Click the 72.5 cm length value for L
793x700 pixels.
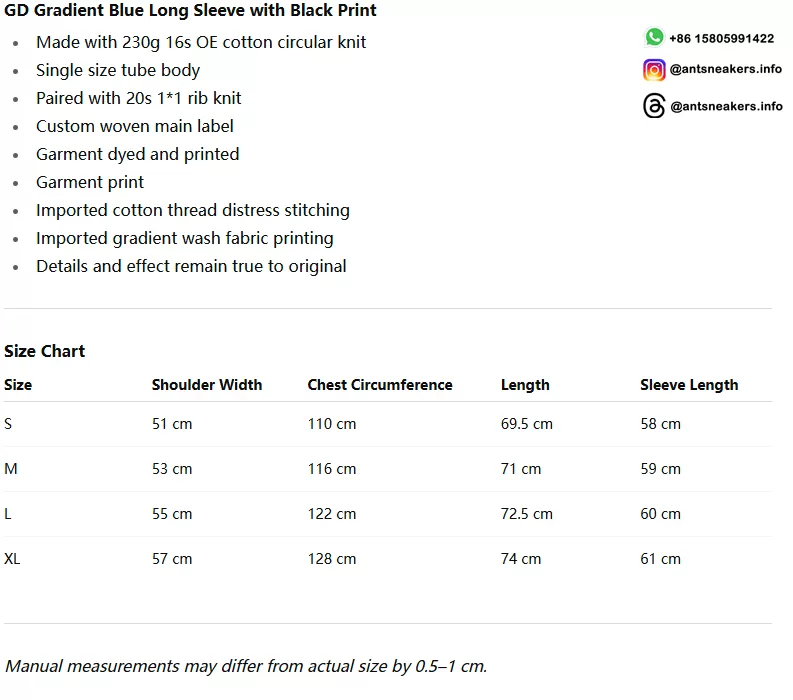[x=526, y=514]
